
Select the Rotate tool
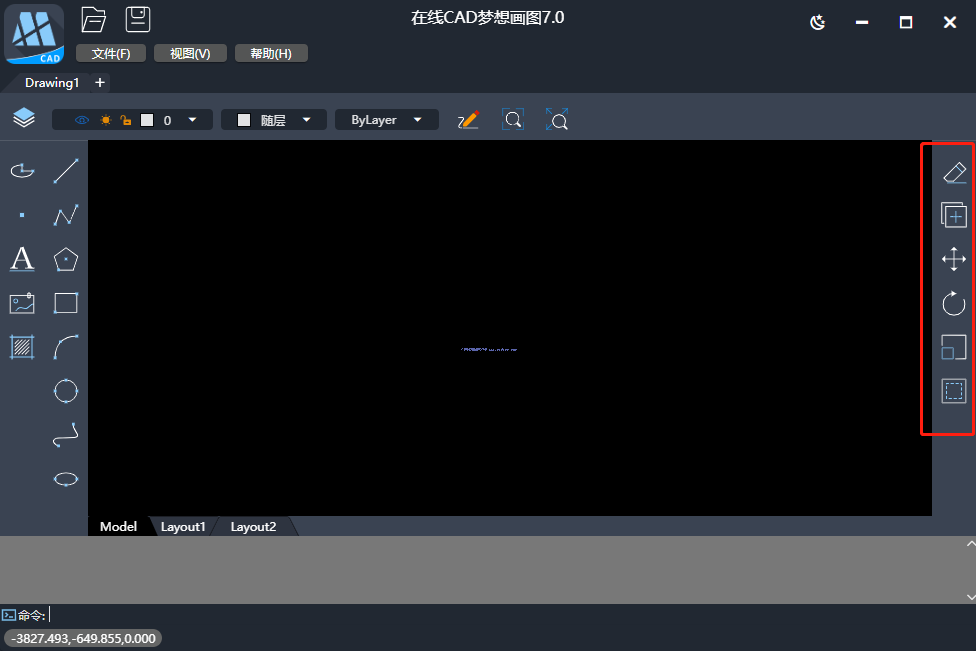pos(954,303)
